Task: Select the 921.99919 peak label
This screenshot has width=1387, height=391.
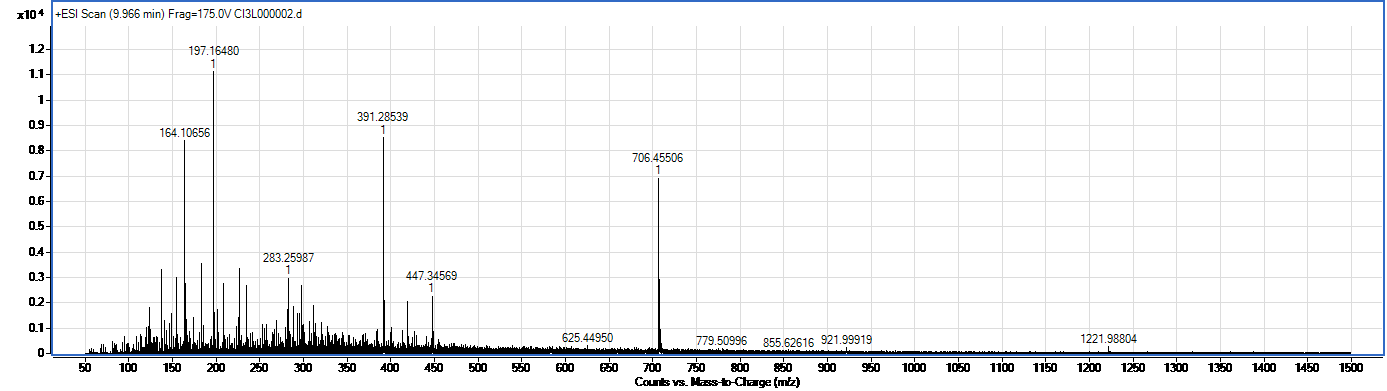Action: (846, 340)
